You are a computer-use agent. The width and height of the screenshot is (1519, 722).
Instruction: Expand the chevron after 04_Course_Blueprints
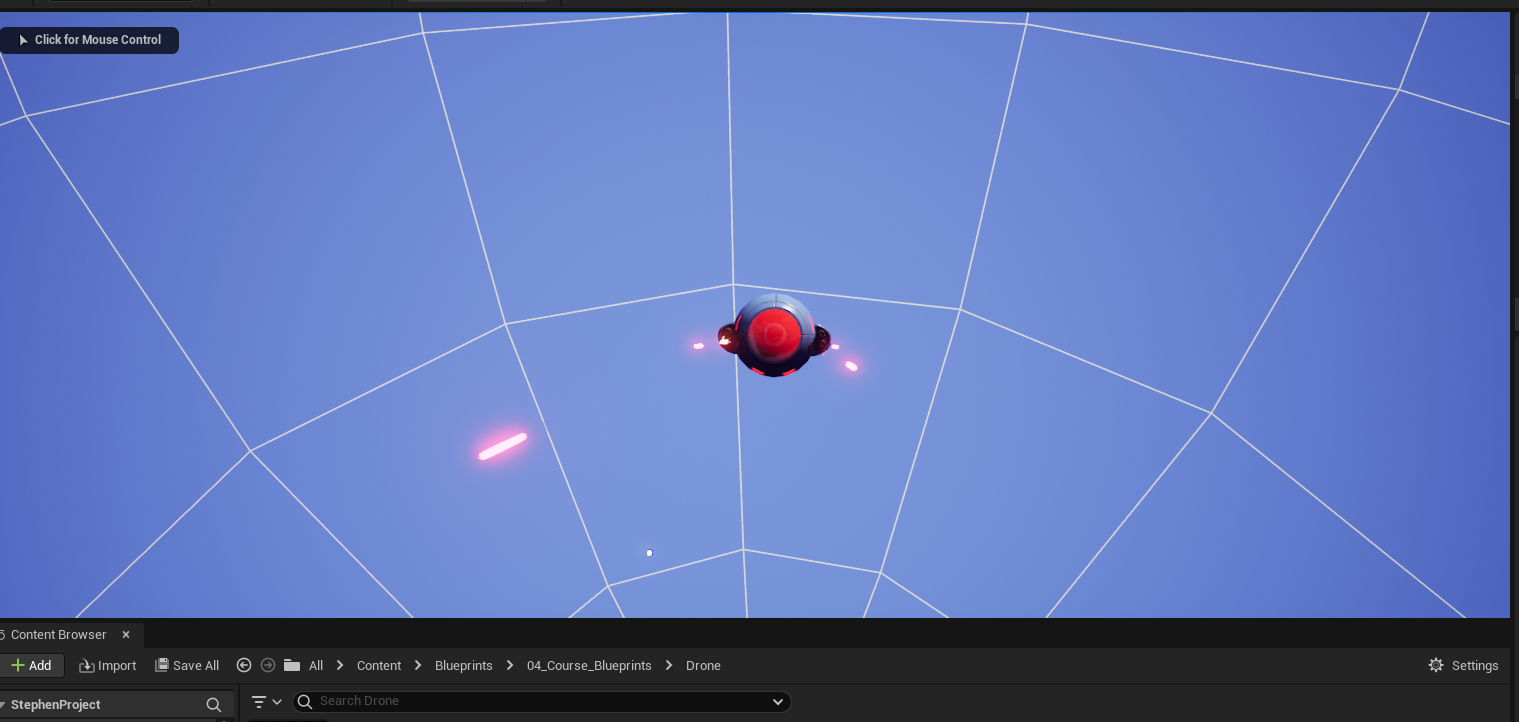(669, 666)
